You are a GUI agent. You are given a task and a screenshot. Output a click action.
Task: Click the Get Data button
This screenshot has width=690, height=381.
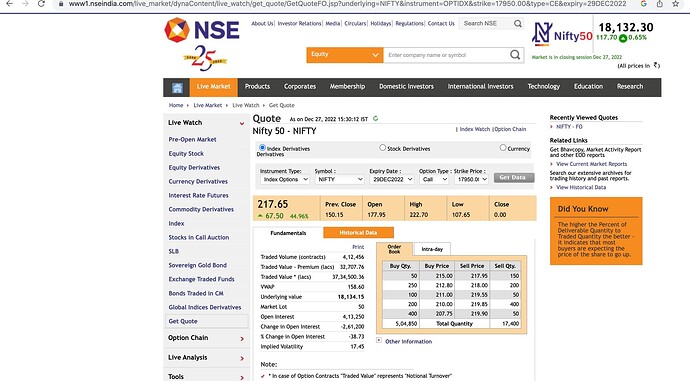tap(514, 177)
